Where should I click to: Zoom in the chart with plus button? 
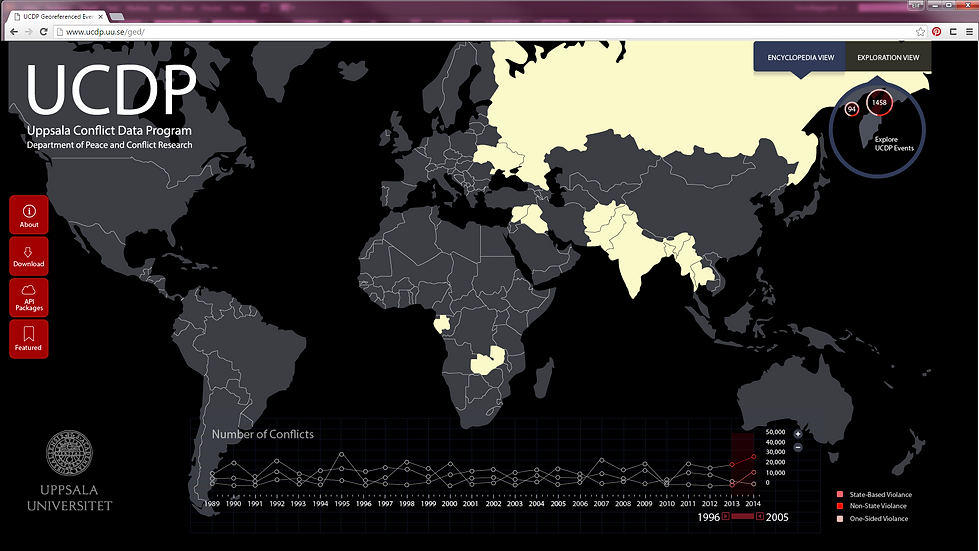pyautogui.click(x=797, y=434)
